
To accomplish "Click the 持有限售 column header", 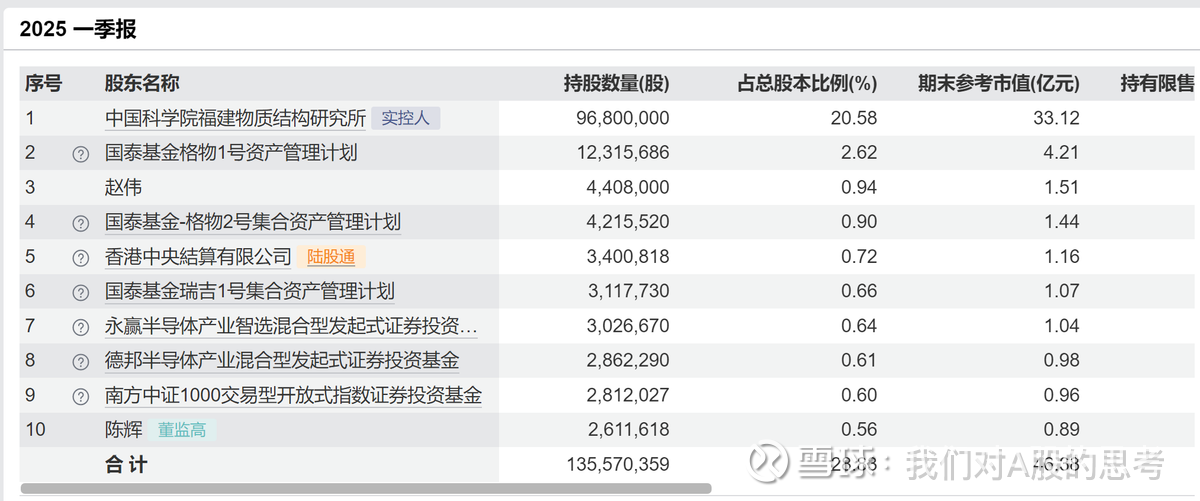I will tap(1157, 84).
